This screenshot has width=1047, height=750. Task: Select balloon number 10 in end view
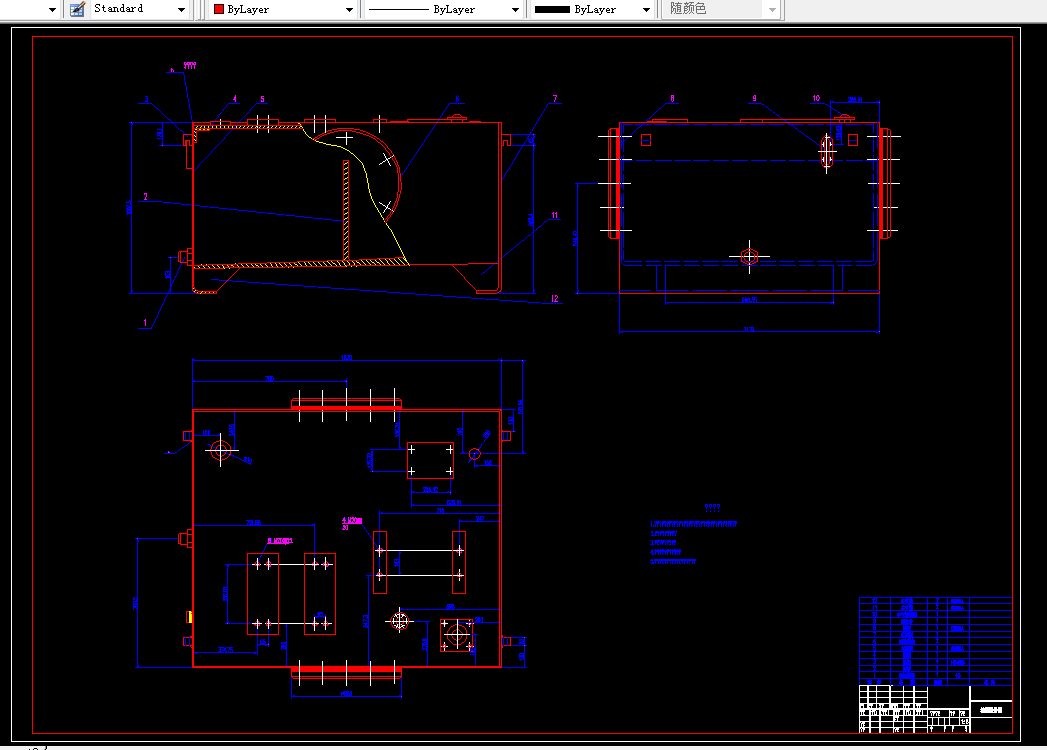click(816, 98)
